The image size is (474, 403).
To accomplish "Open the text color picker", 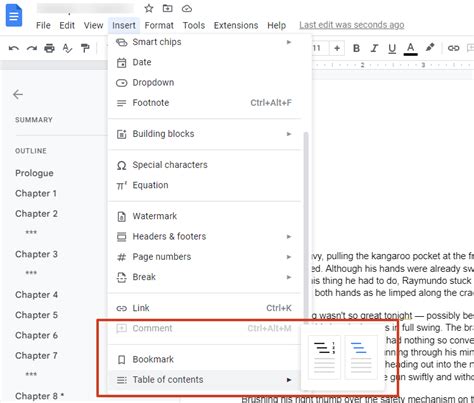I will [410, 49].
